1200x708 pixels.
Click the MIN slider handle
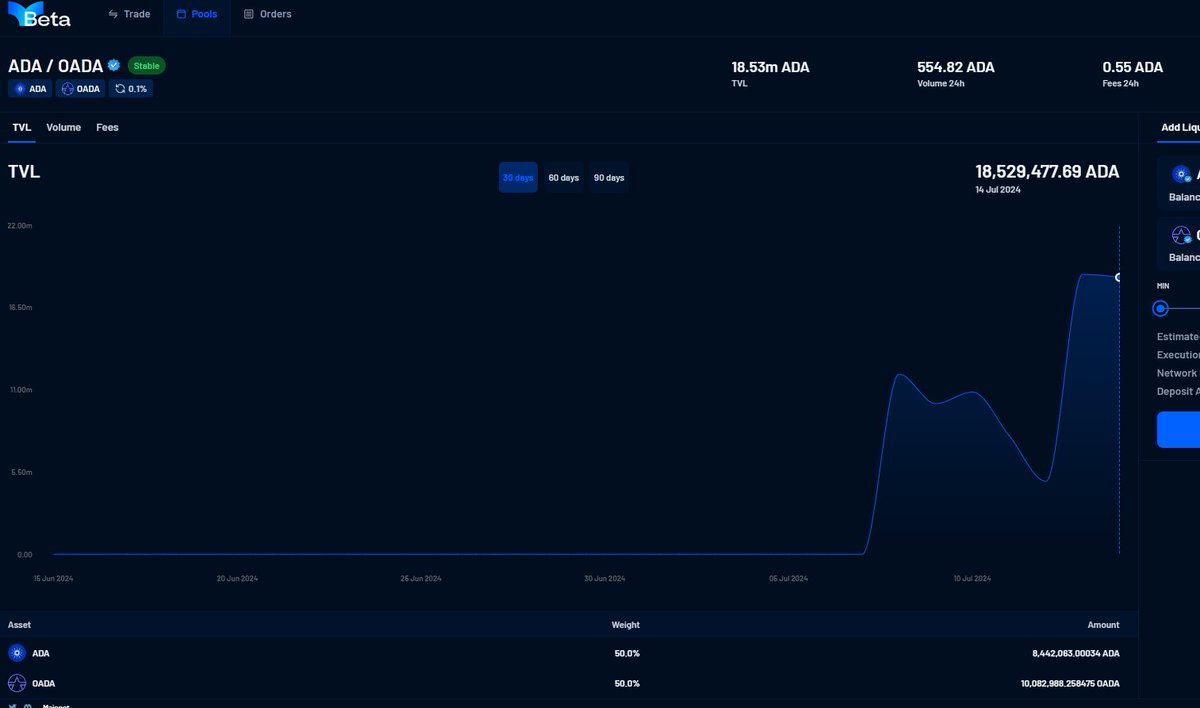(x=1160, y=308)
